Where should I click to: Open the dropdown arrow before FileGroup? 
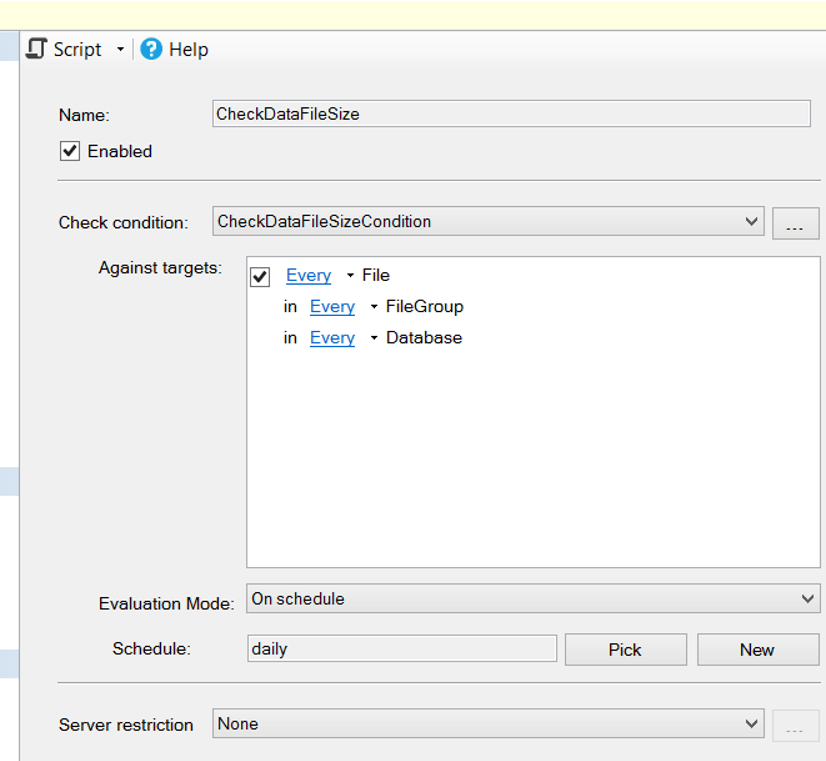coord(374,307)
